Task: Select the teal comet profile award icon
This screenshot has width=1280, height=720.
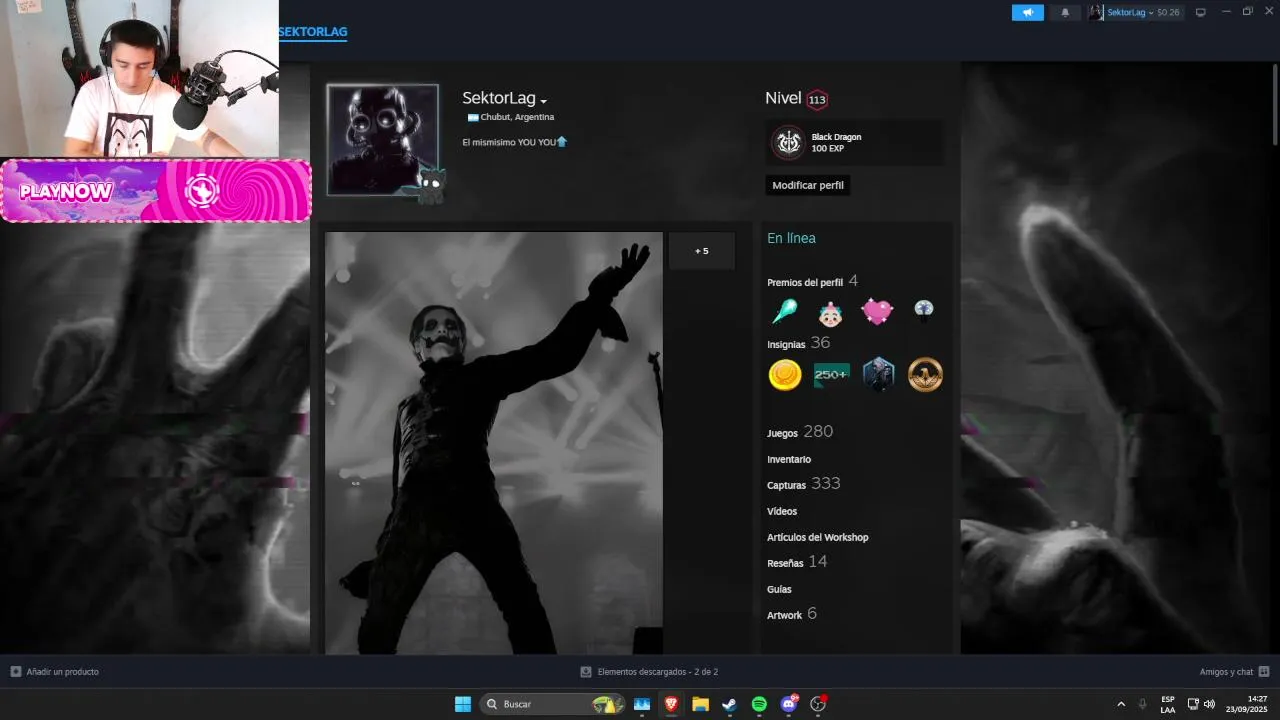Action: tap(785, 311)
